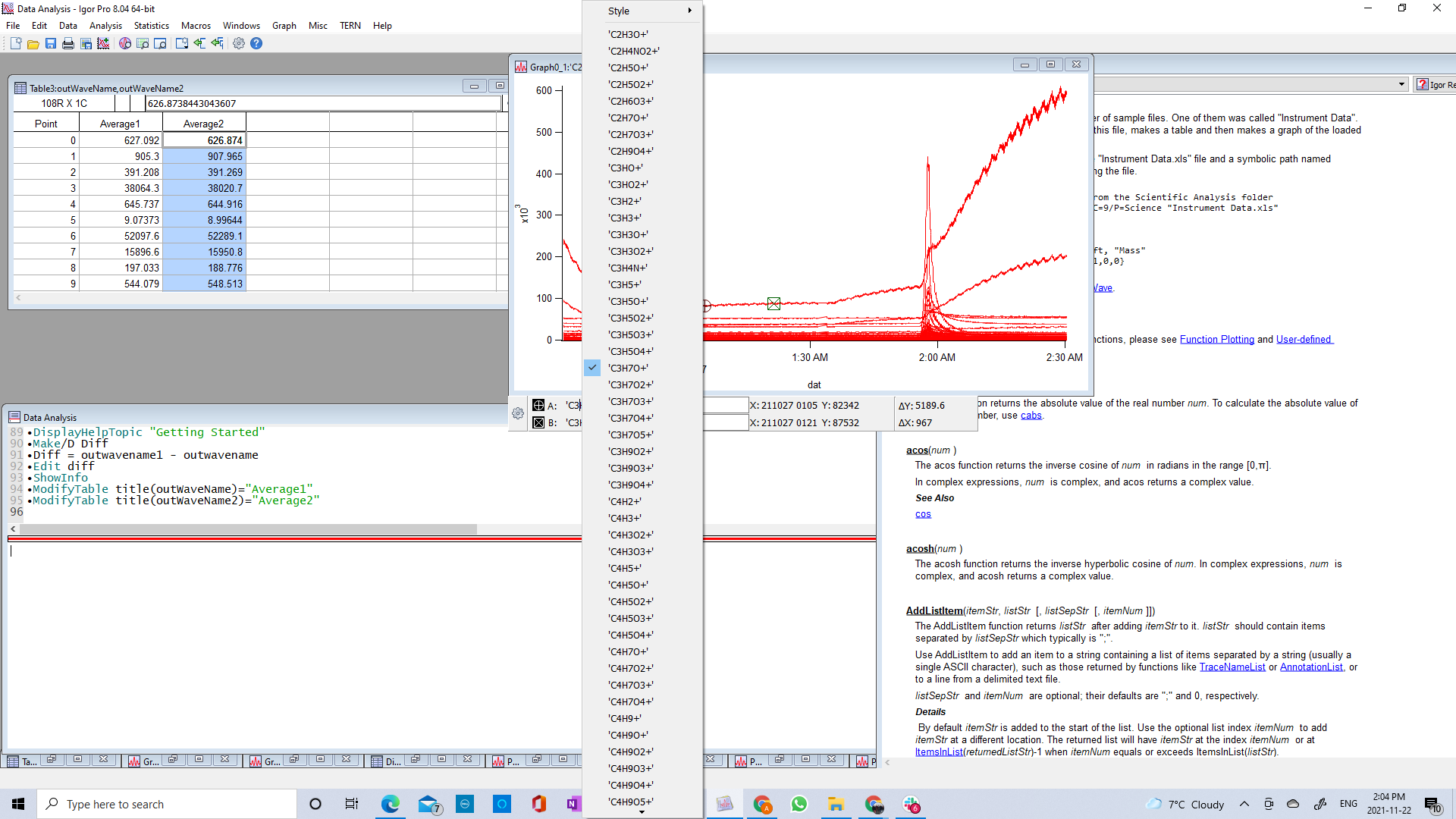Image resolution: width=1456 pixels, height=819 pixels.
Task: Open the blue help question mark icon
Action: [x=256, y=43]
